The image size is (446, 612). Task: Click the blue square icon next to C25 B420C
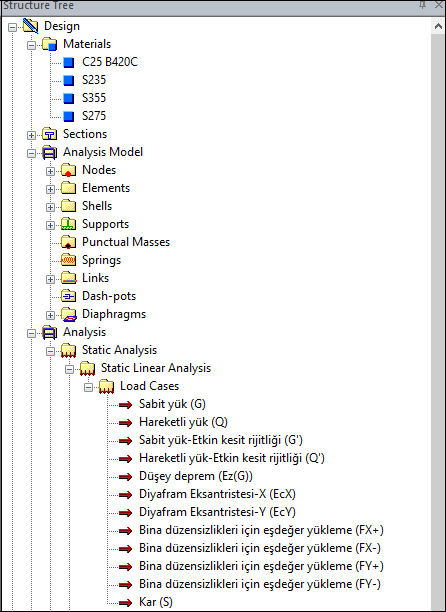[69, 62]
